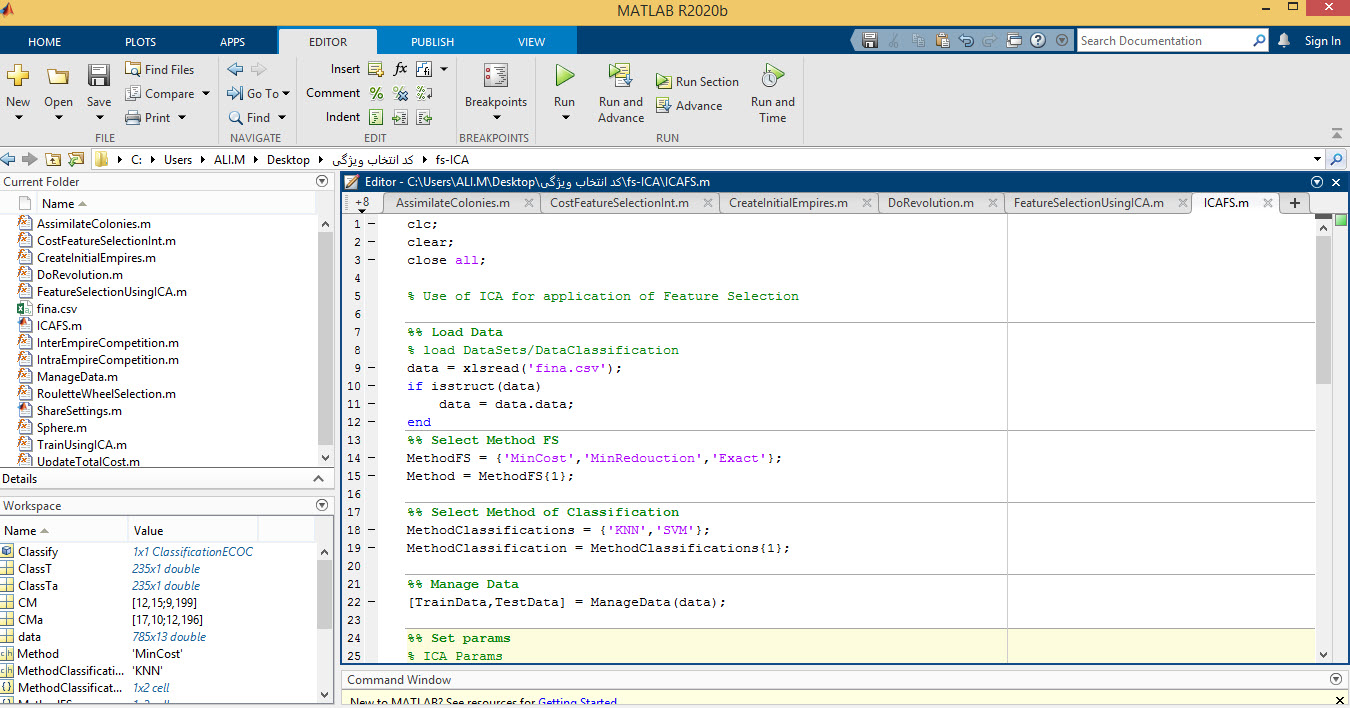Click the Print icon in FILE section
Screen dimensions: 1350x708
(133, 117)
